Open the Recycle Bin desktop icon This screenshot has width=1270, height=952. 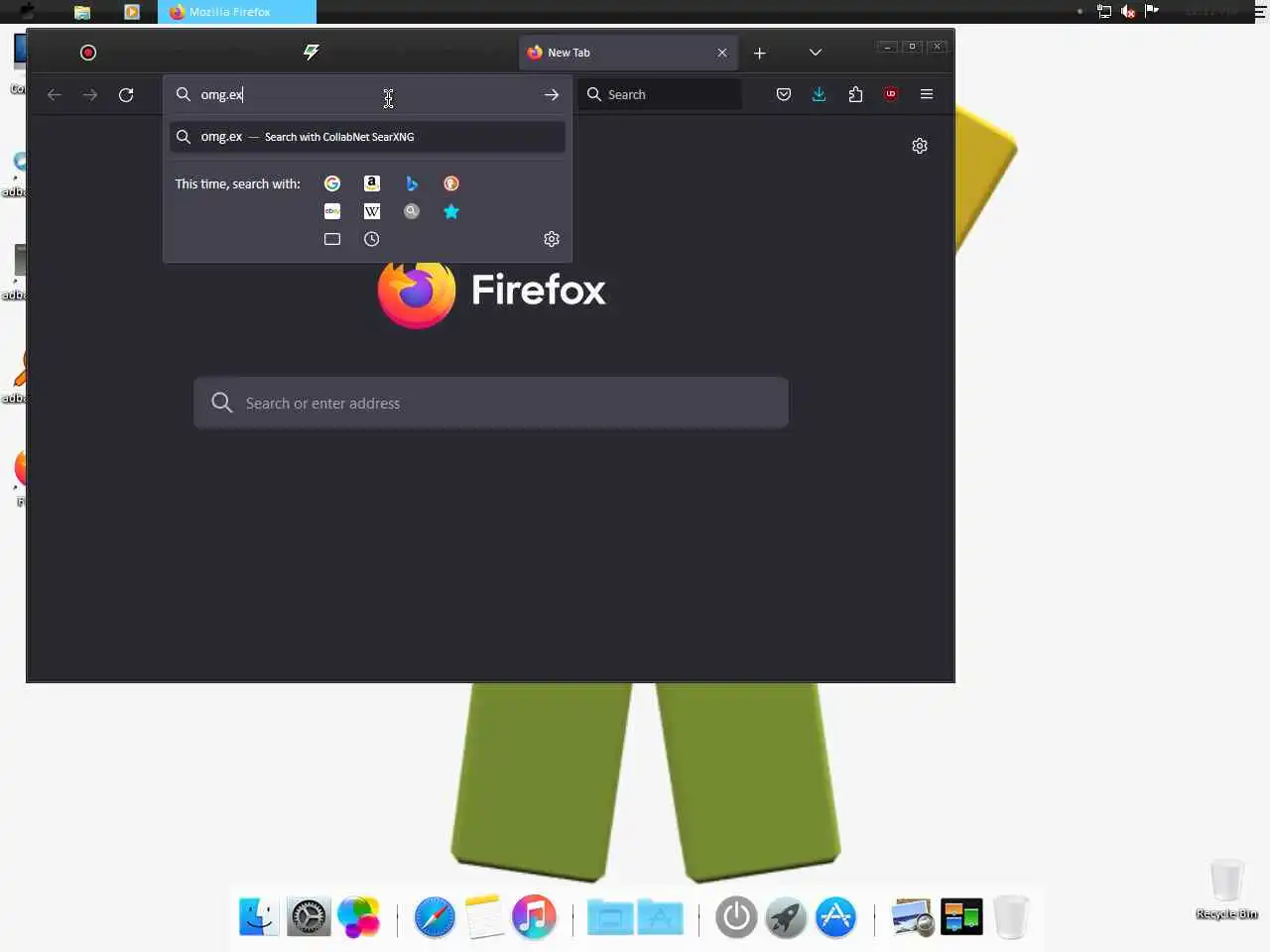coord(1227,889)
